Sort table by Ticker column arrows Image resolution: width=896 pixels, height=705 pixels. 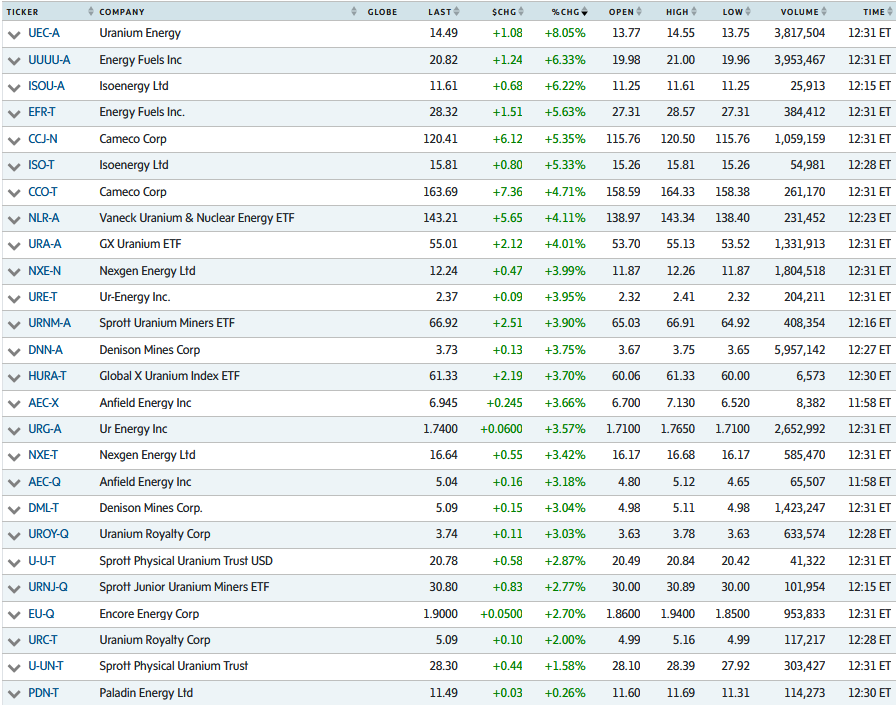90,11
